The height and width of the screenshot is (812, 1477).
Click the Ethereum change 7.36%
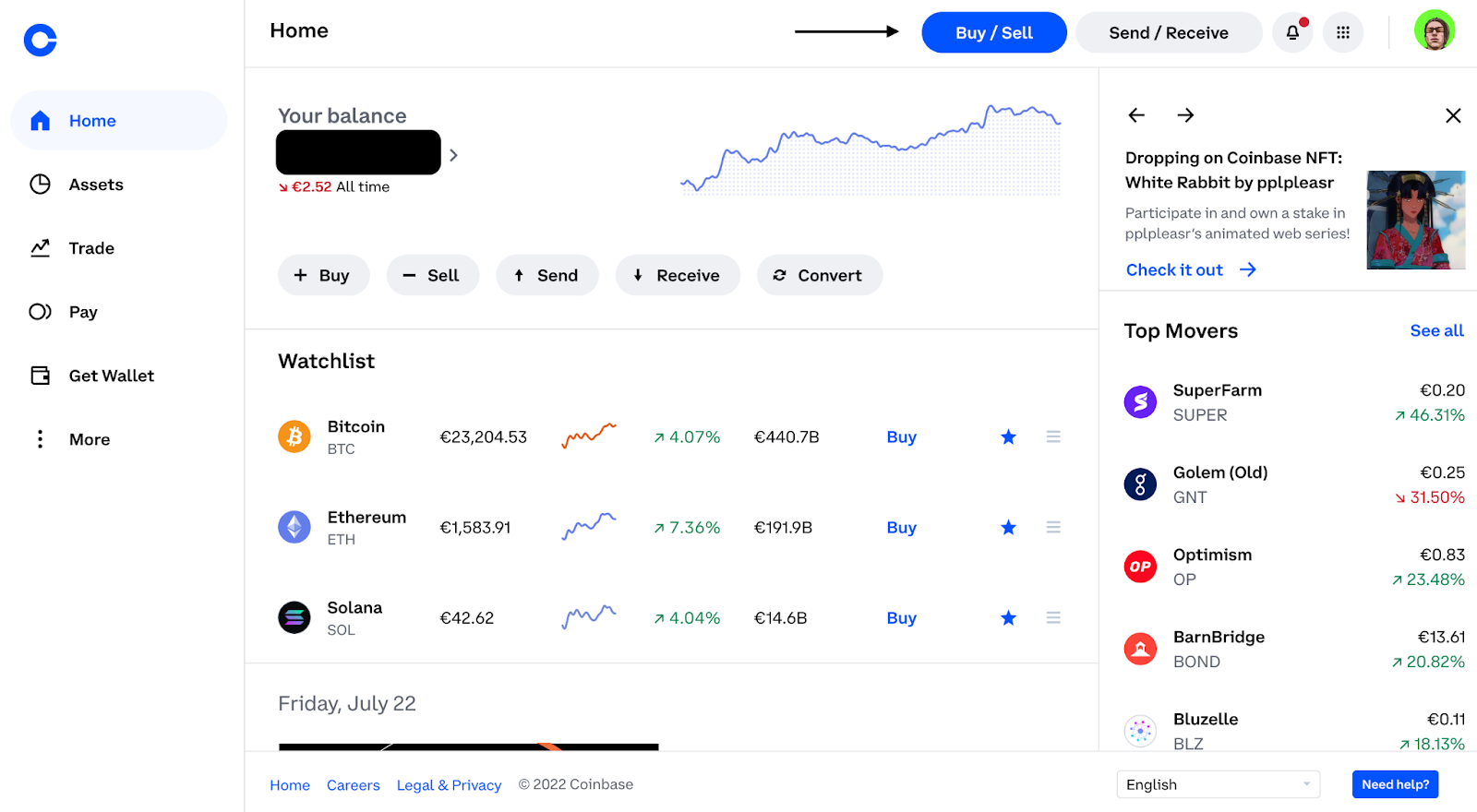tap(687, 527)
